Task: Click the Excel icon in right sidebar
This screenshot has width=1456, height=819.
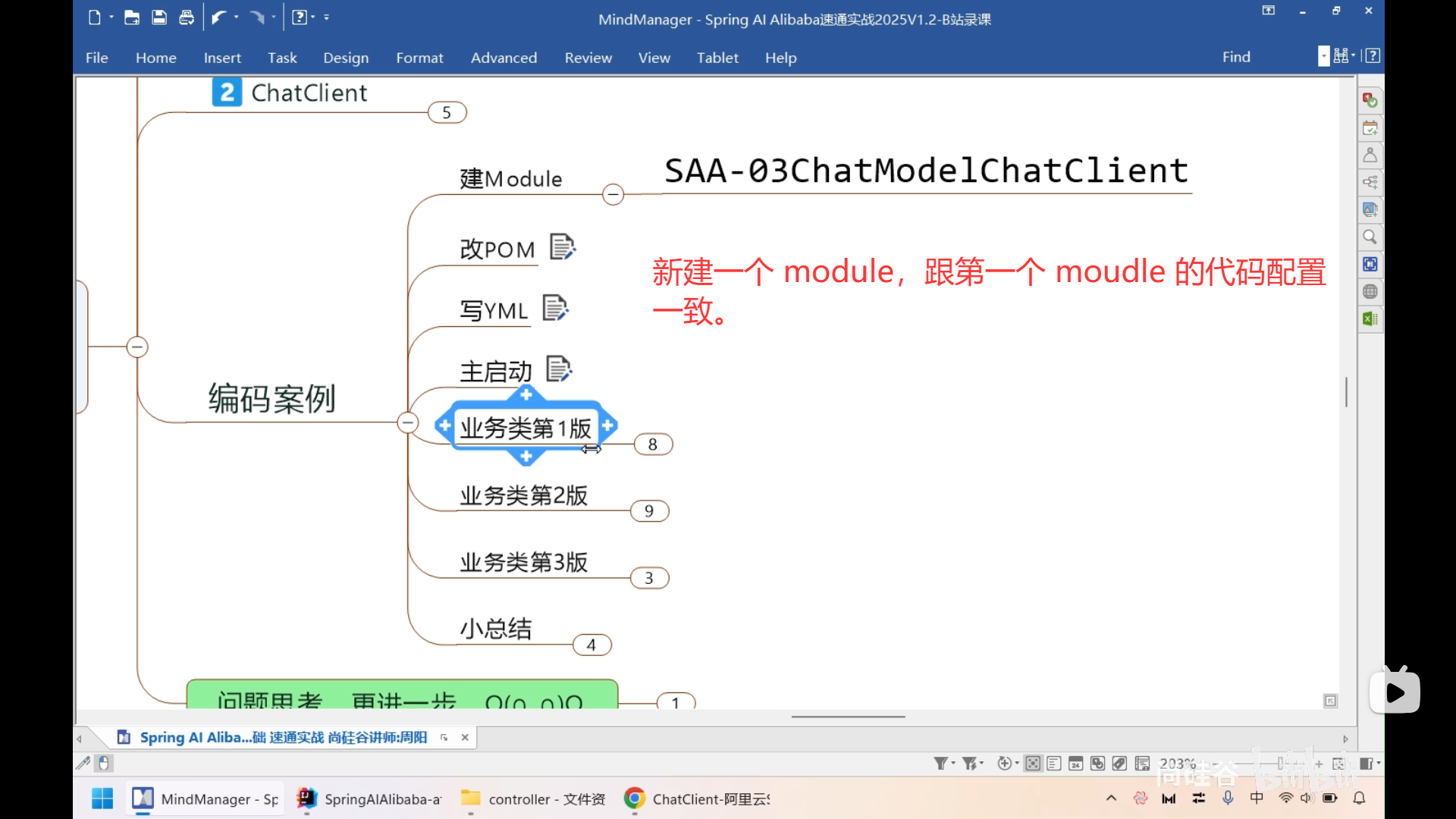Action: 1370,319
